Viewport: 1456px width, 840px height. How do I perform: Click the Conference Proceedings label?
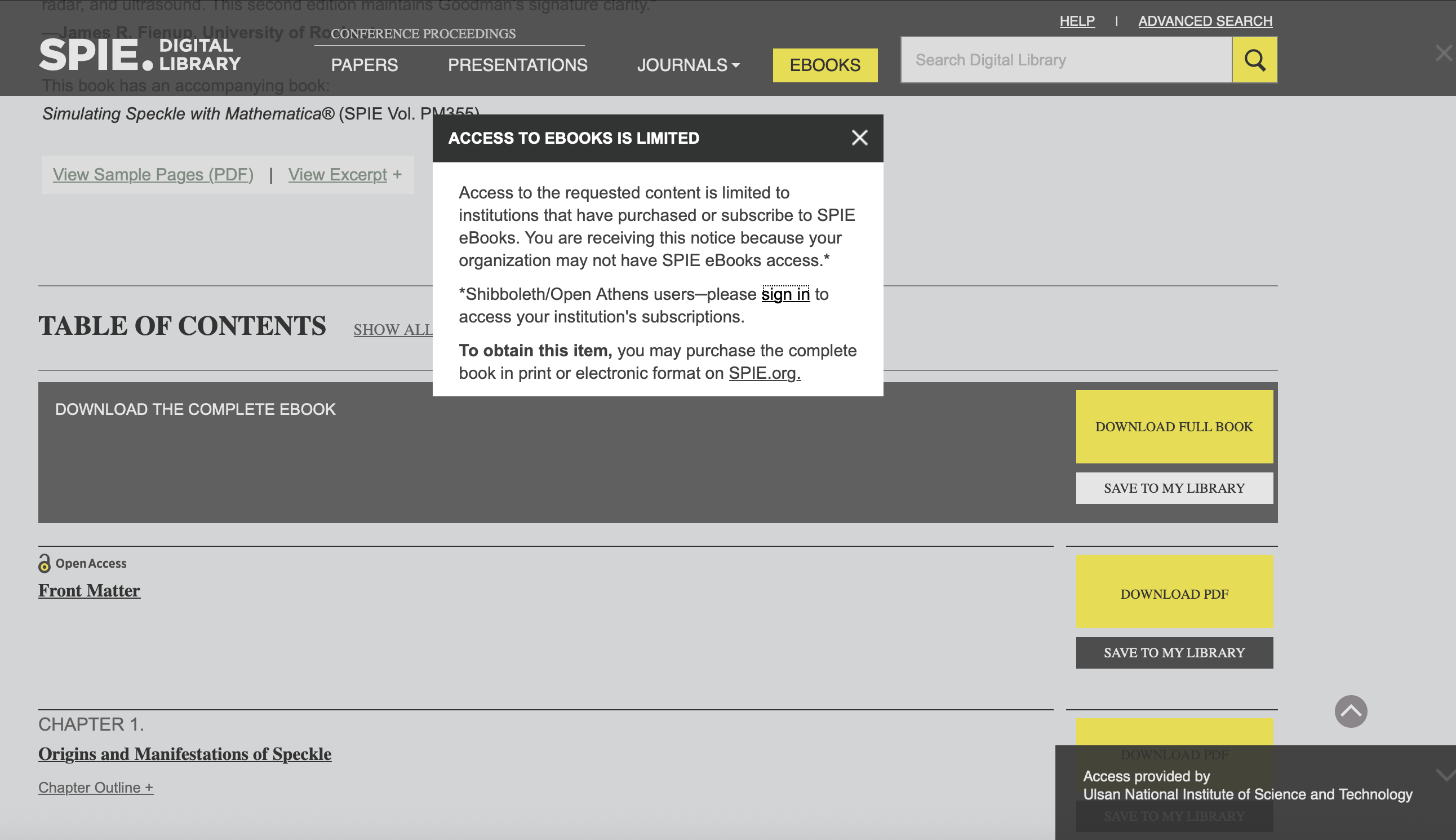[423, 33]
